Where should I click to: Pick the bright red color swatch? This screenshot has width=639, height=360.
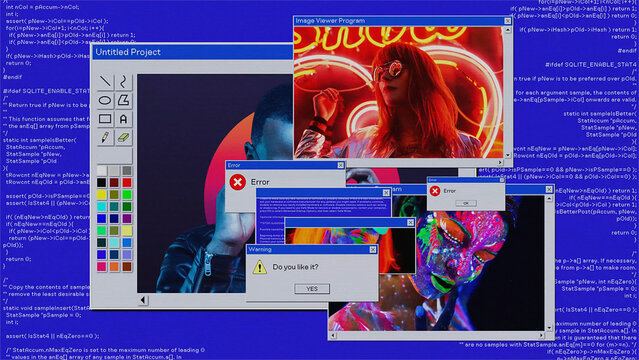pos(127,182)
